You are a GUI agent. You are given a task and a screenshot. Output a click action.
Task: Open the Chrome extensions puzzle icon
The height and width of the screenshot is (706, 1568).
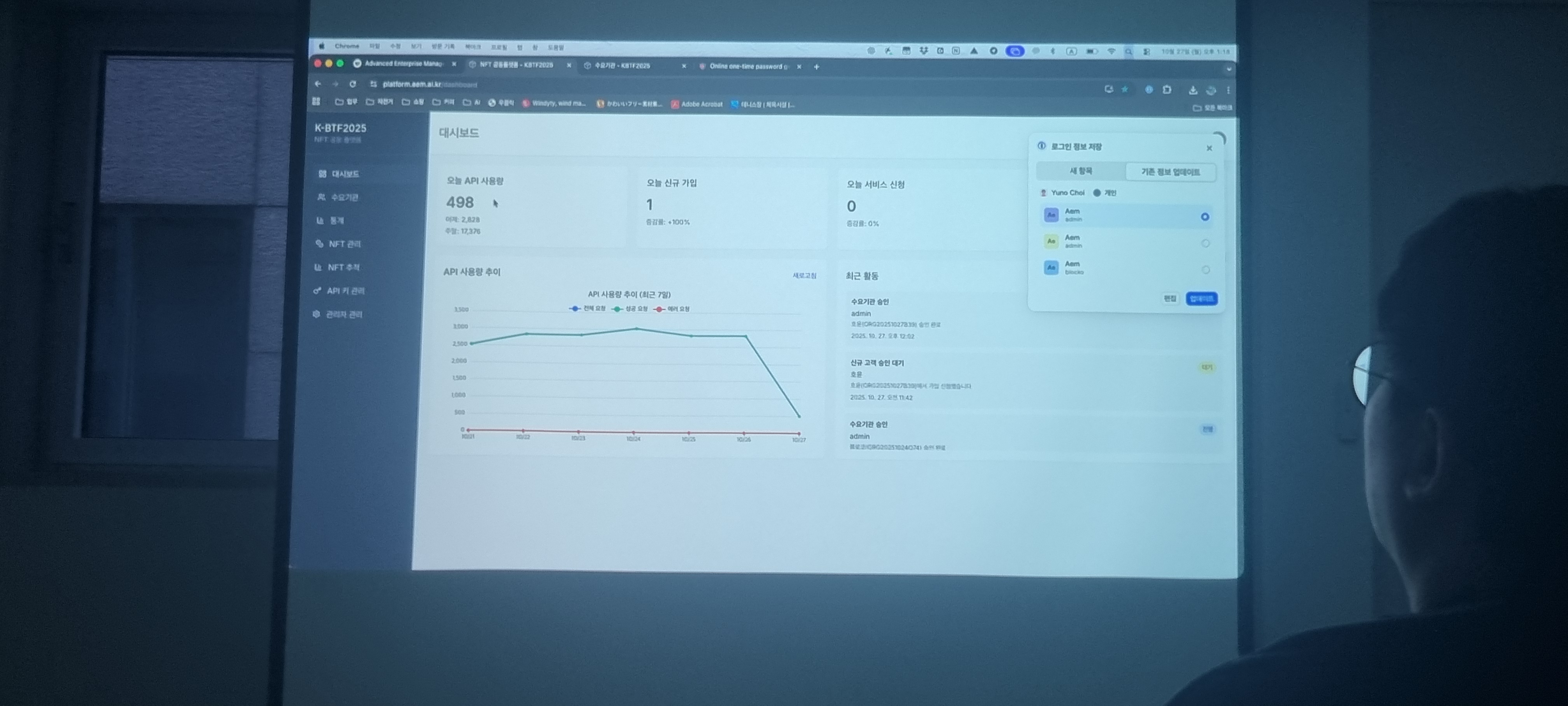tap(1167, 89)
